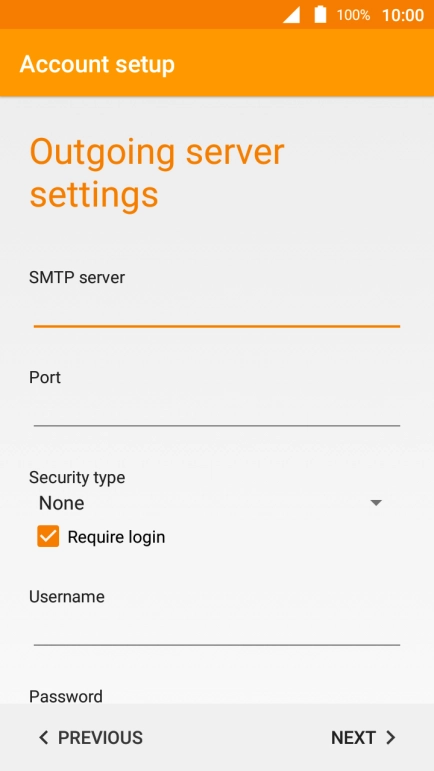Tap the Password field label
The width and height of the screenshot is (434, 771).
coord(66,696)
